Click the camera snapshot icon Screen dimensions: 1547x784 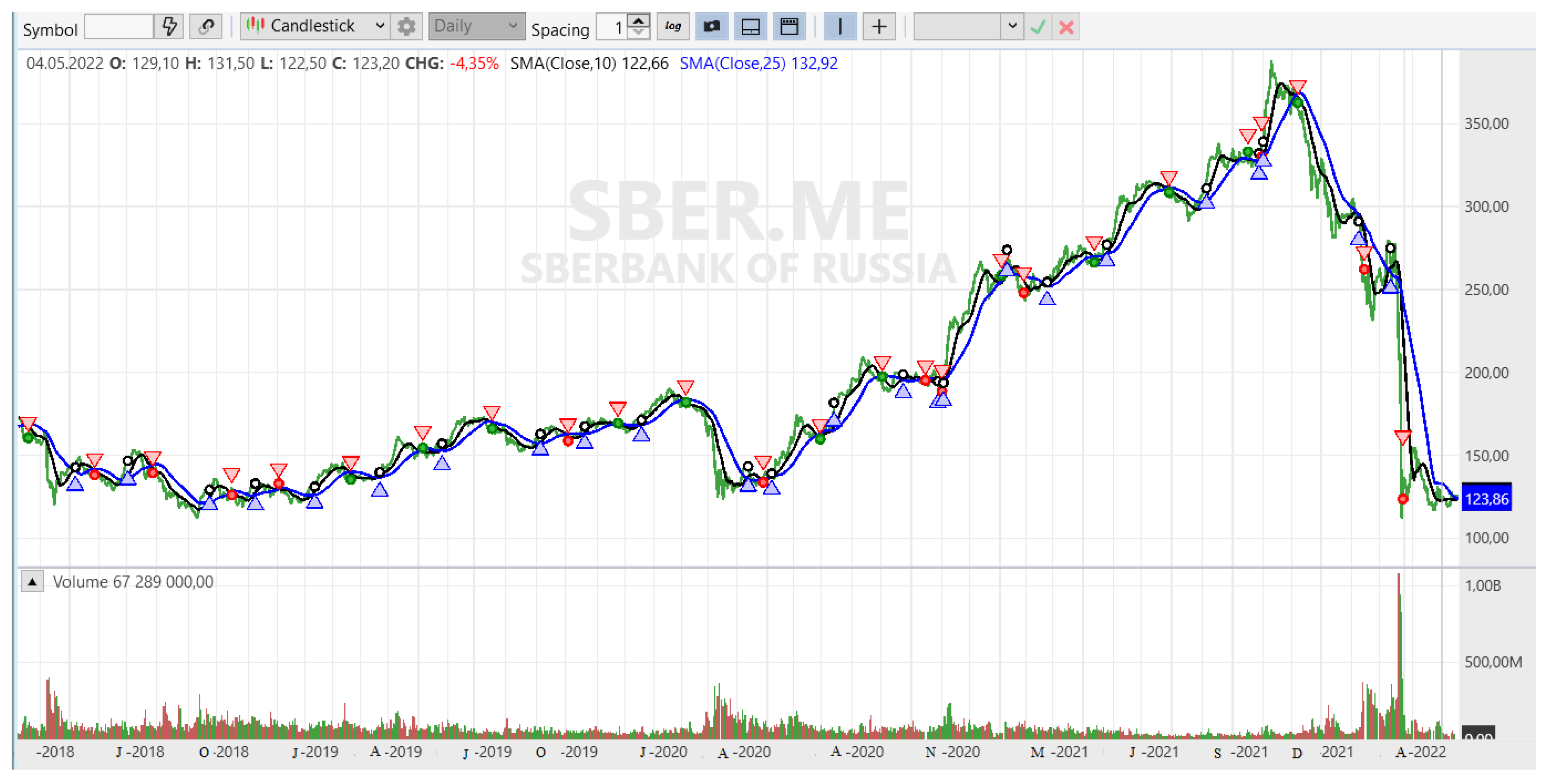click(712, 27)
